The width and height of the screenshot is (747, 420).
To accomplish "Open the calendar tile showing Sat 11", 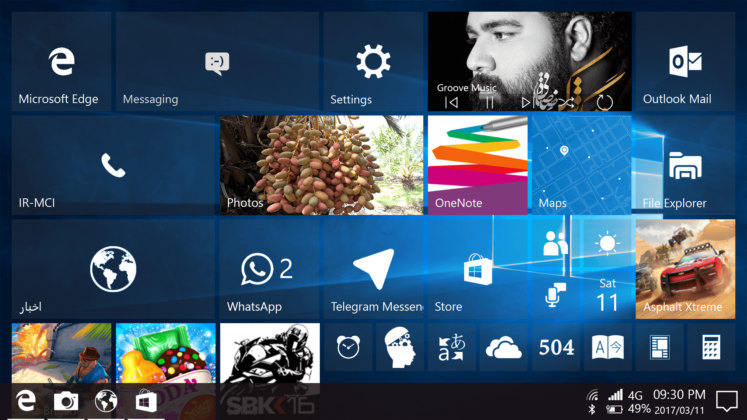I will (607, 295).
